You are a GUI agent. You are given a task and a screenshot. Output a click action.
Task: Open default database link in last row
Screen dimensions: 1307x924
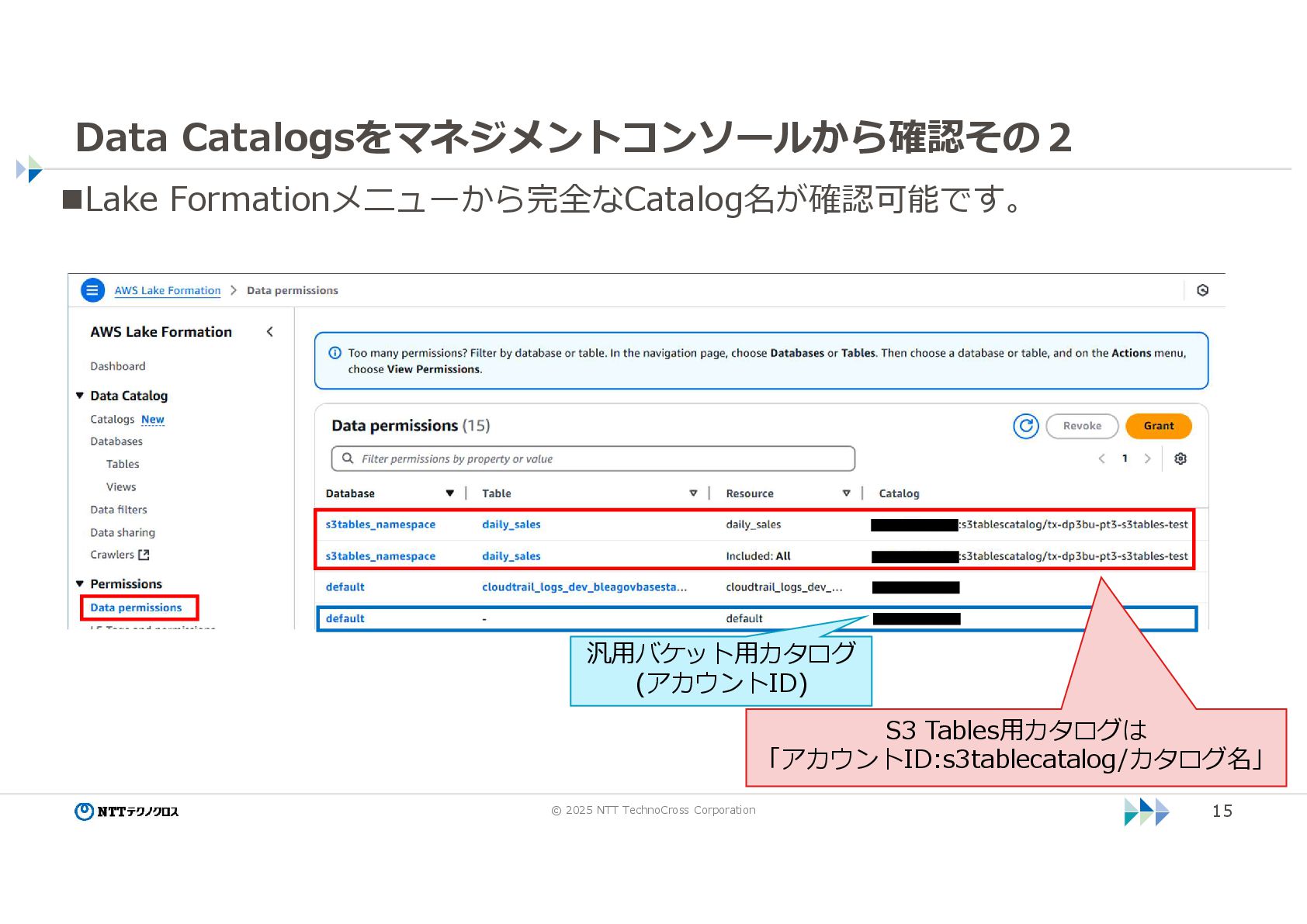click(x=345, y=618)
